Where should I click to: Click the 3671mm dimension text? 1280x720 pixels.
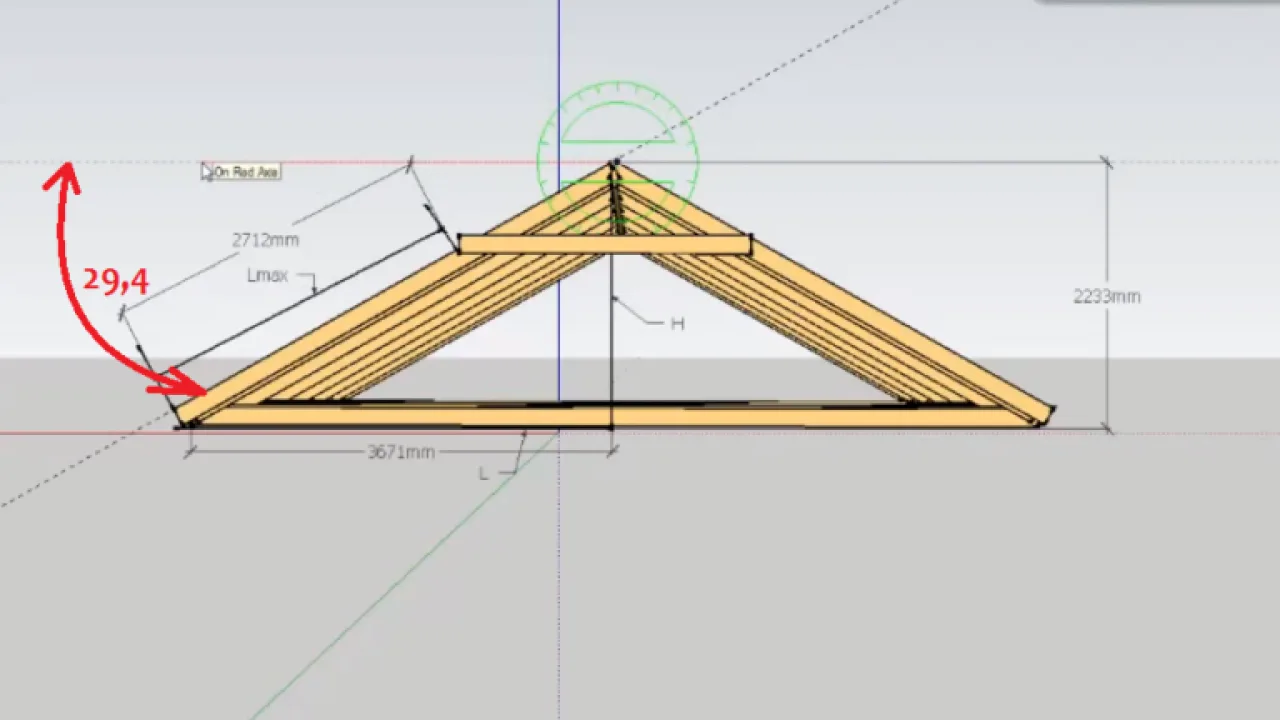(x=401, y=452)
